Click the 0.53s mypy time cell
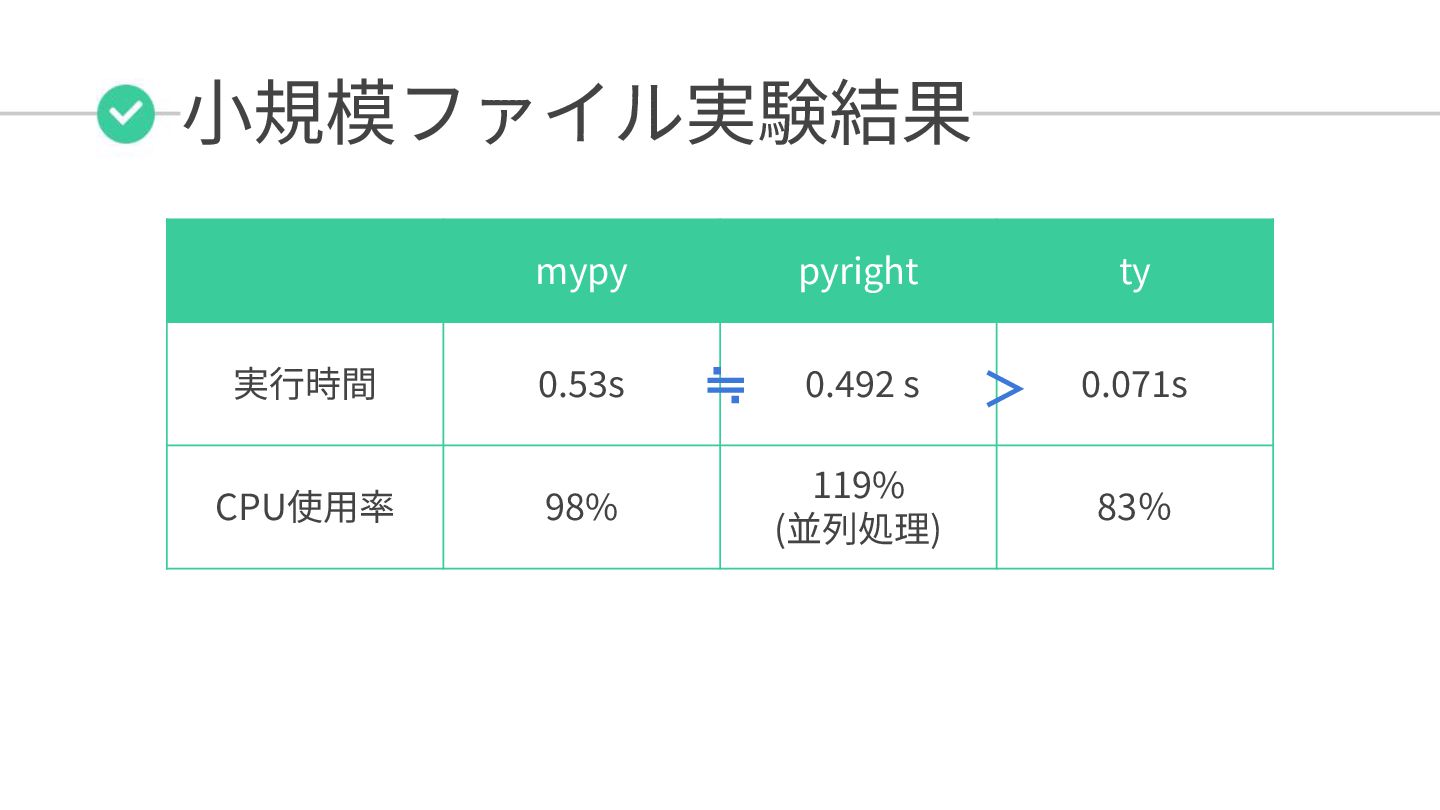Image resolution: width=1440 pixels, height=810 pixels. (581, 384)
